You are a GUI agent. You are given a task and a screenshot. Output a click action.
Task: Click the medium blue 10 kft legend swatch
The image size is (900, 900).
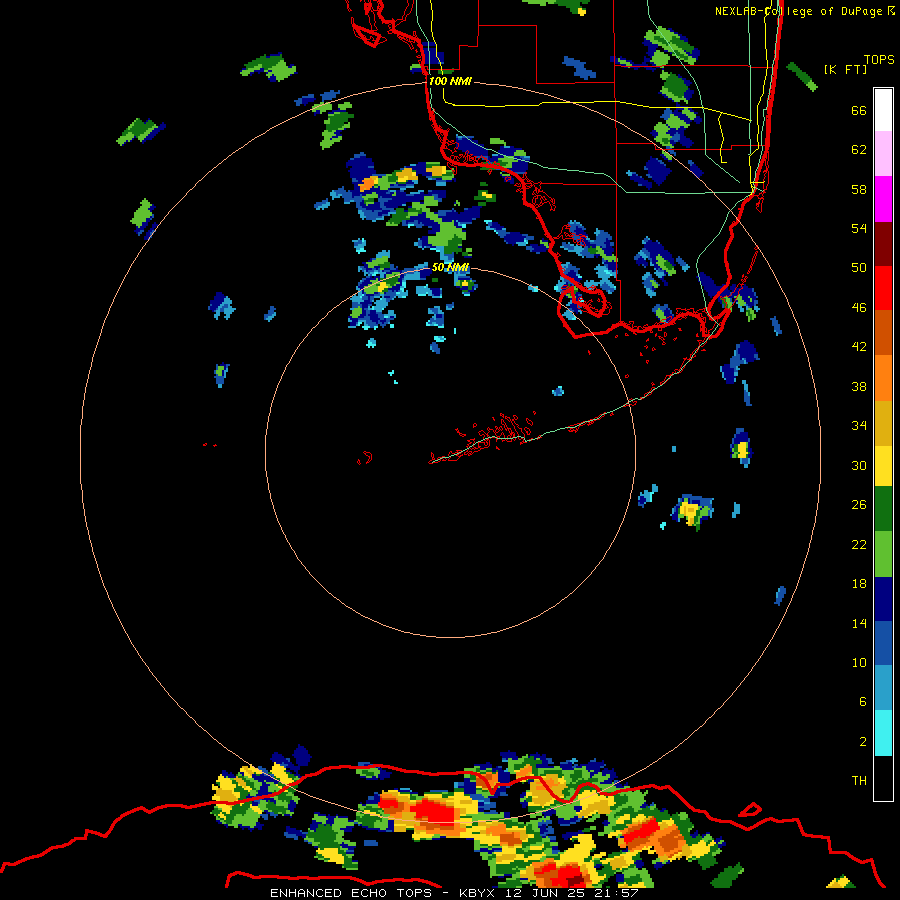[883, 643]
